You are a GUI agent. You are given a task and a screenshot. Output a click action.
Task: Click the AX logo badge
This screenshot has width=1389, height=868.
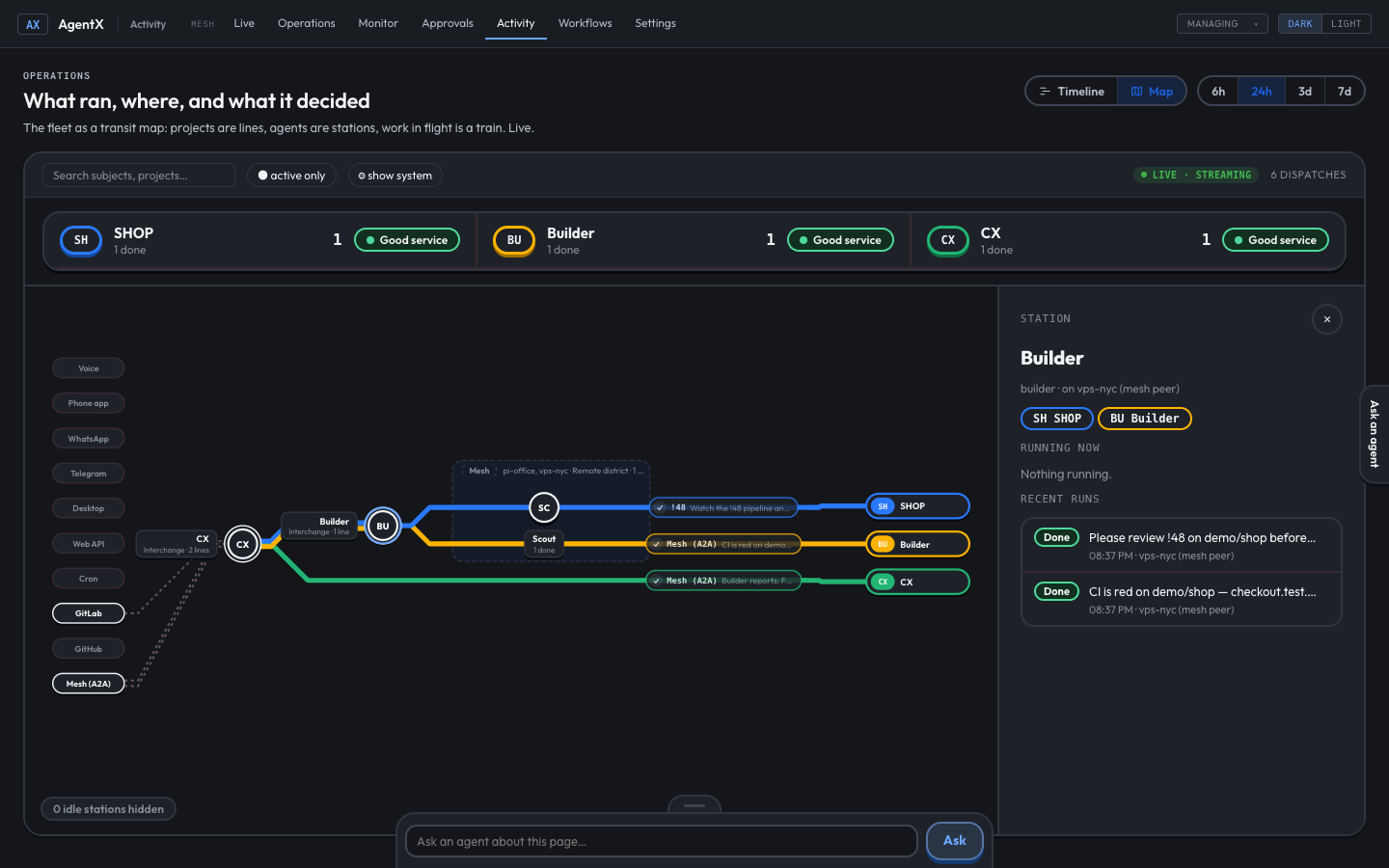click(33, 24)
